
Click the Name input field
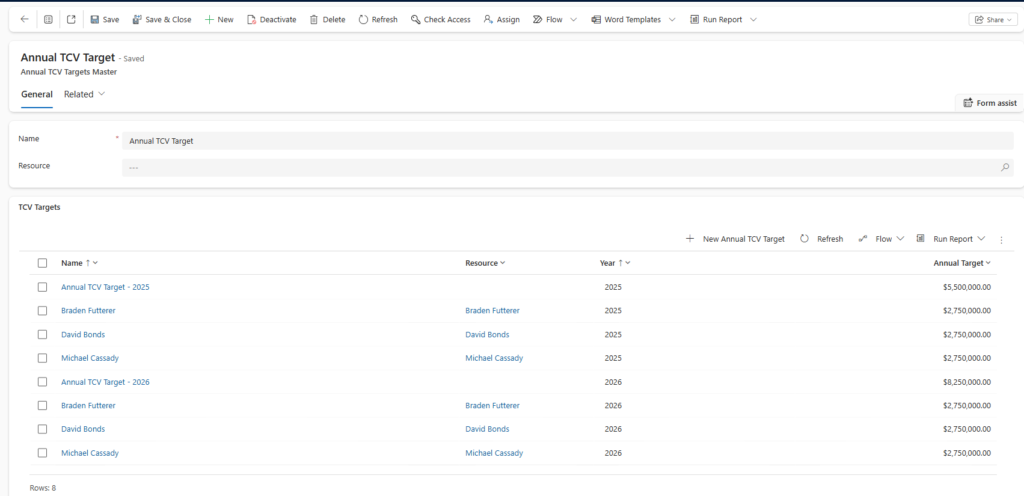[x=566, y=141]
